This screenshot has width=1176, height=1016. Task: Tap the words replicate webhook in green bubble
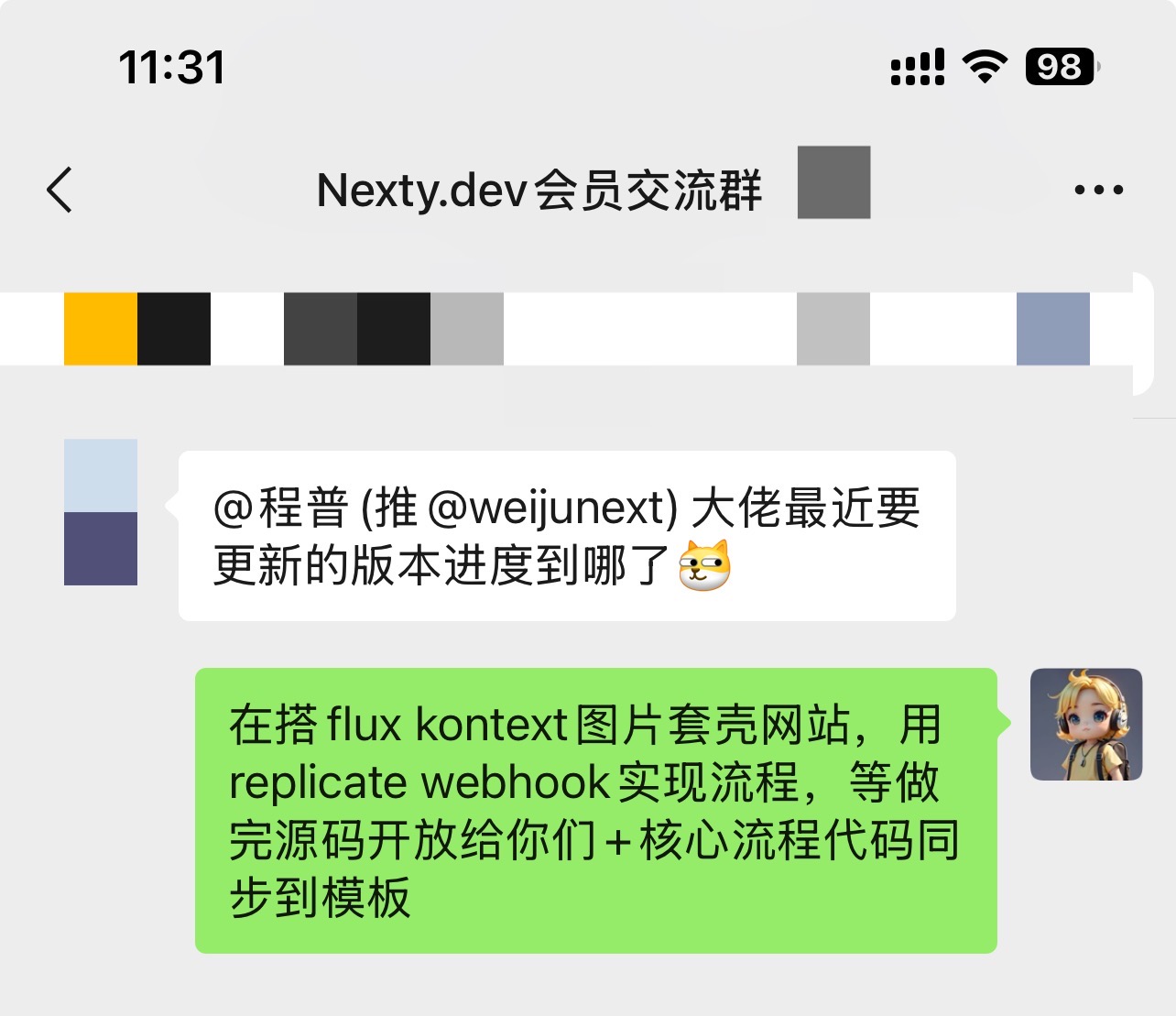[x=419, y=782]
